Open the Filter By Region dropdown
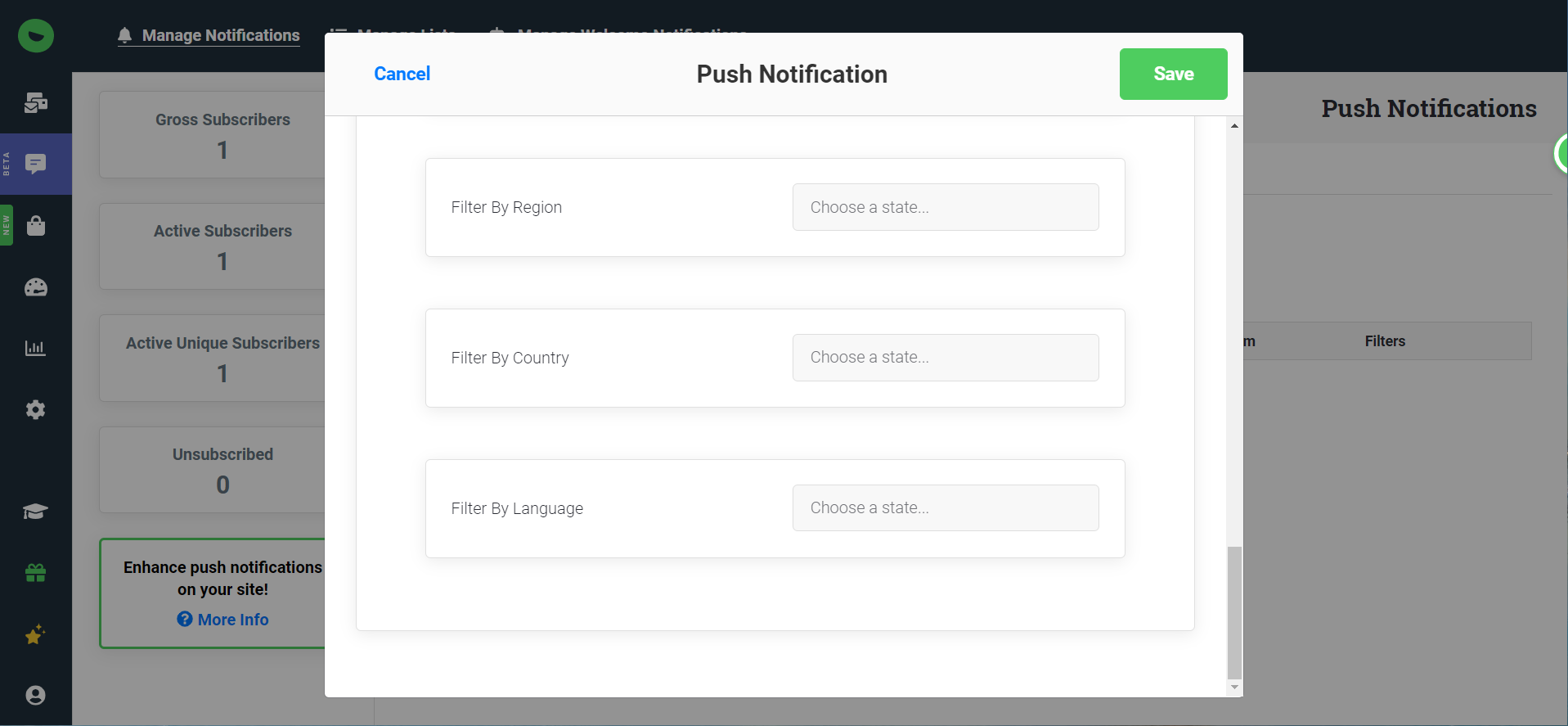The width and height of the screenshot is (1568, 726). 945,207
